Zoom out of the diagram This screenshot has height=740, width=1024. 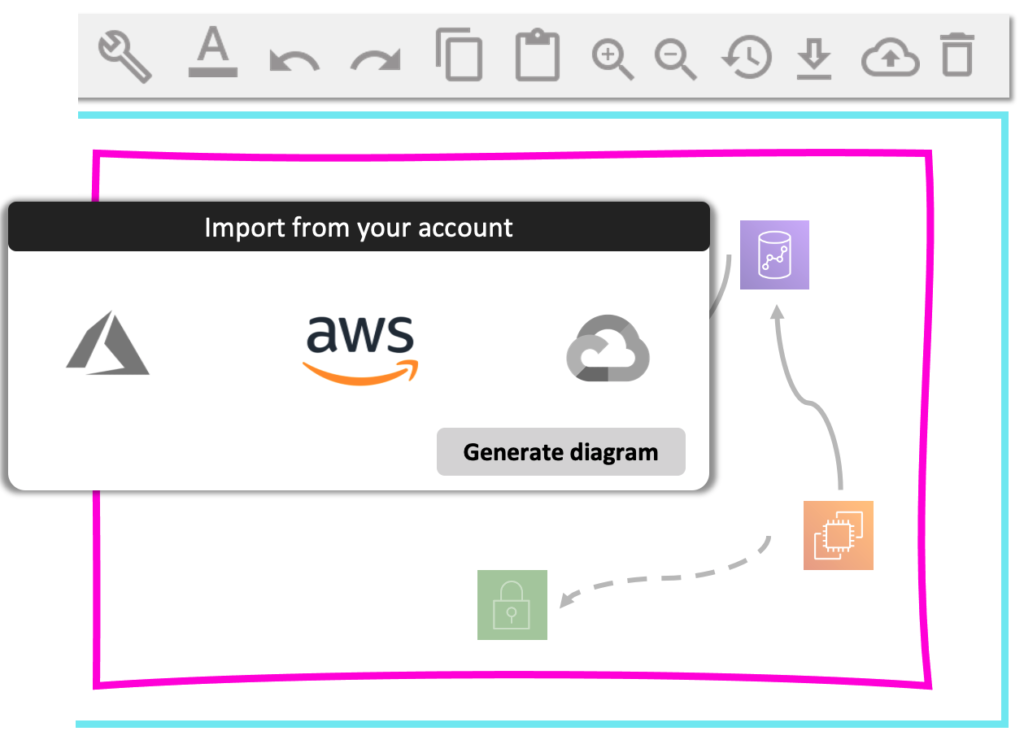tap(675, 59)
